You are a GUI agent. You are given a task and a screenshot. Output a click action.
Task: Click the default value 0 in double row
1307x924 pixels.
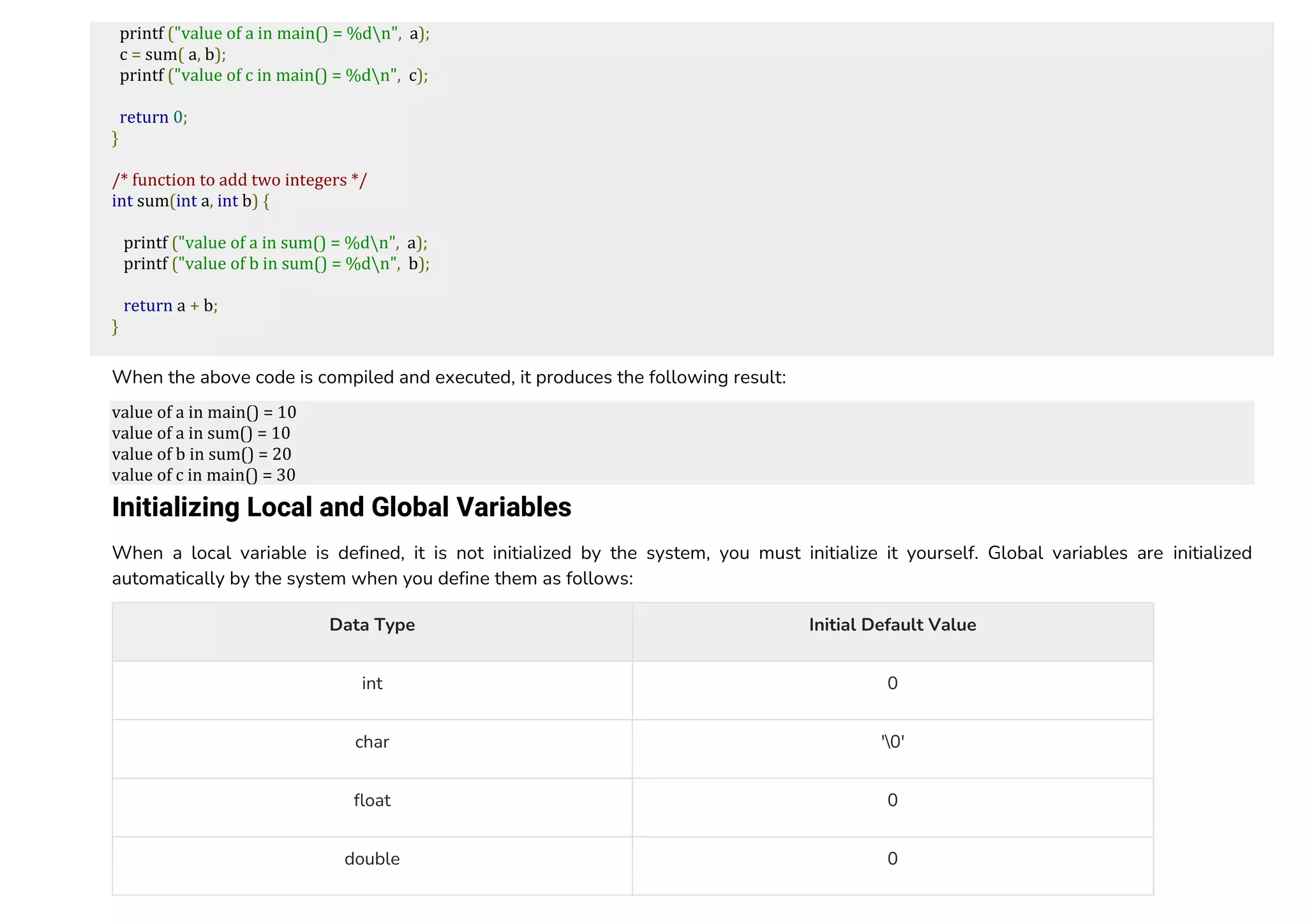tap(892, 859)
